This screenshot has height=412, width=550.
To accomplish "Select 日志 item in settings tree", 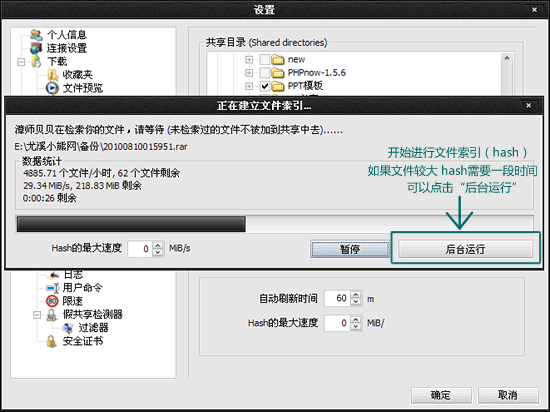I will point(73,274).
